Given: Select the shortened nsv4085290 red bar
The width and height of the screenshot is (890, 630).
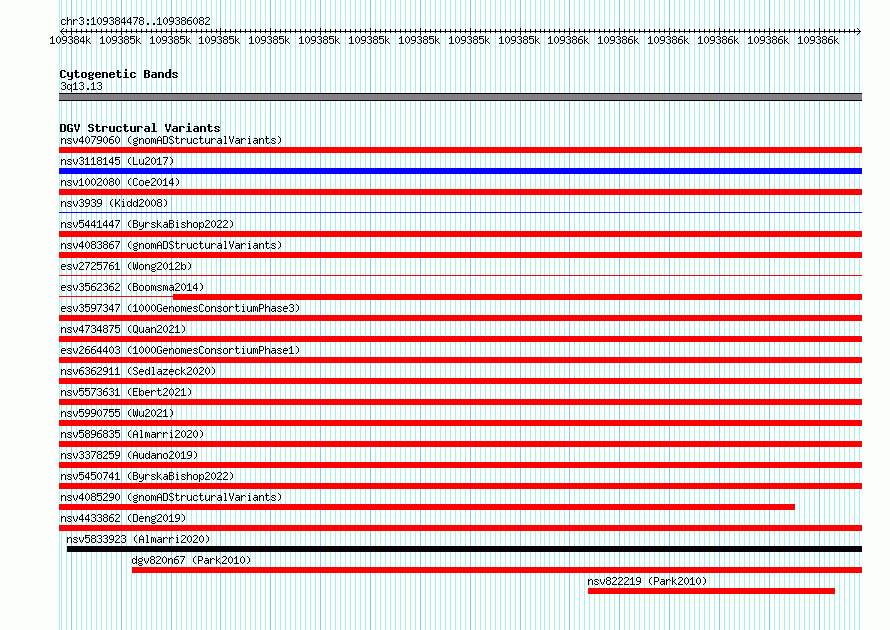Looking at the screenshot, I should [x=427, y=507].
